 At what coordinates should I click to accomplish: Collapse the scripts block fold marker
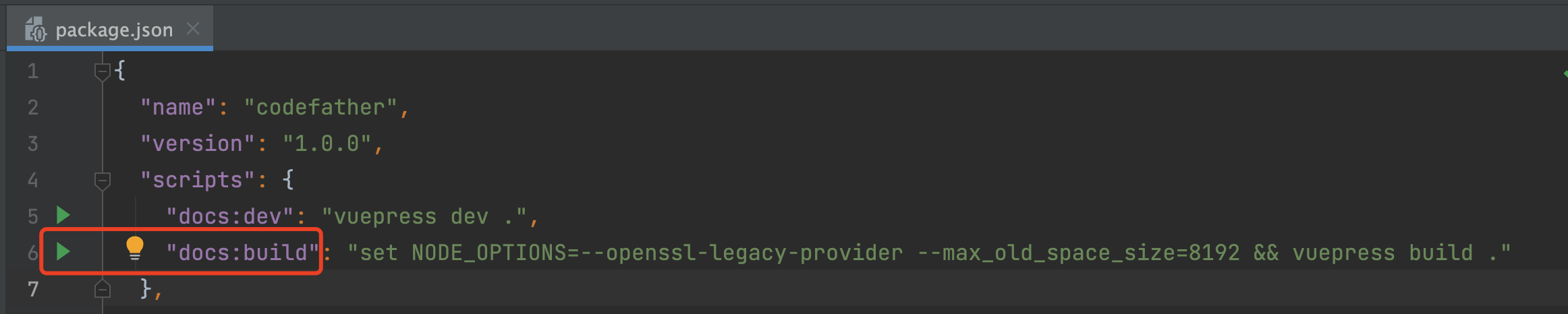click(x=102, y=180)
